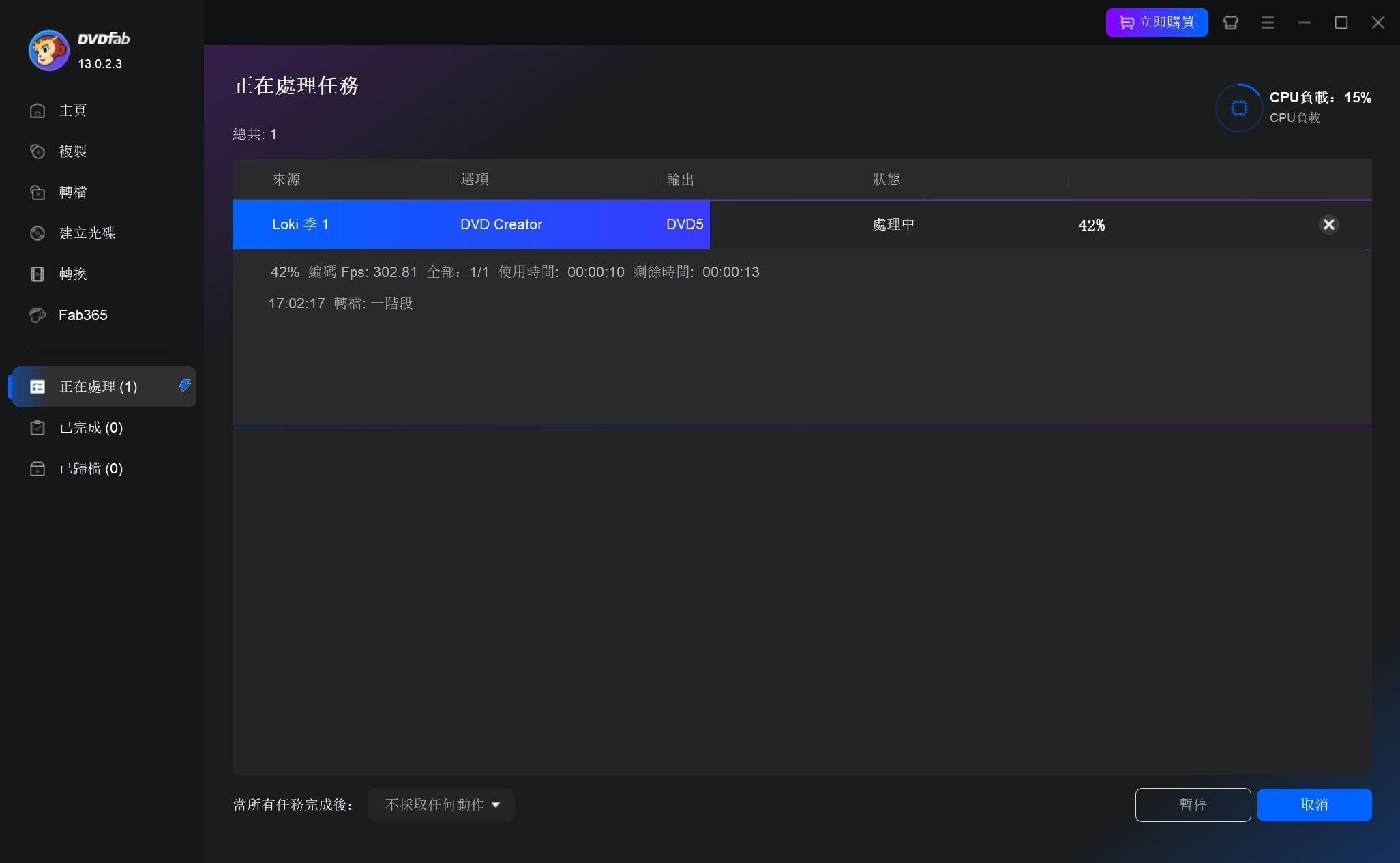Click the 來源 column header
1400x863 pixels.
coord(286,179)
